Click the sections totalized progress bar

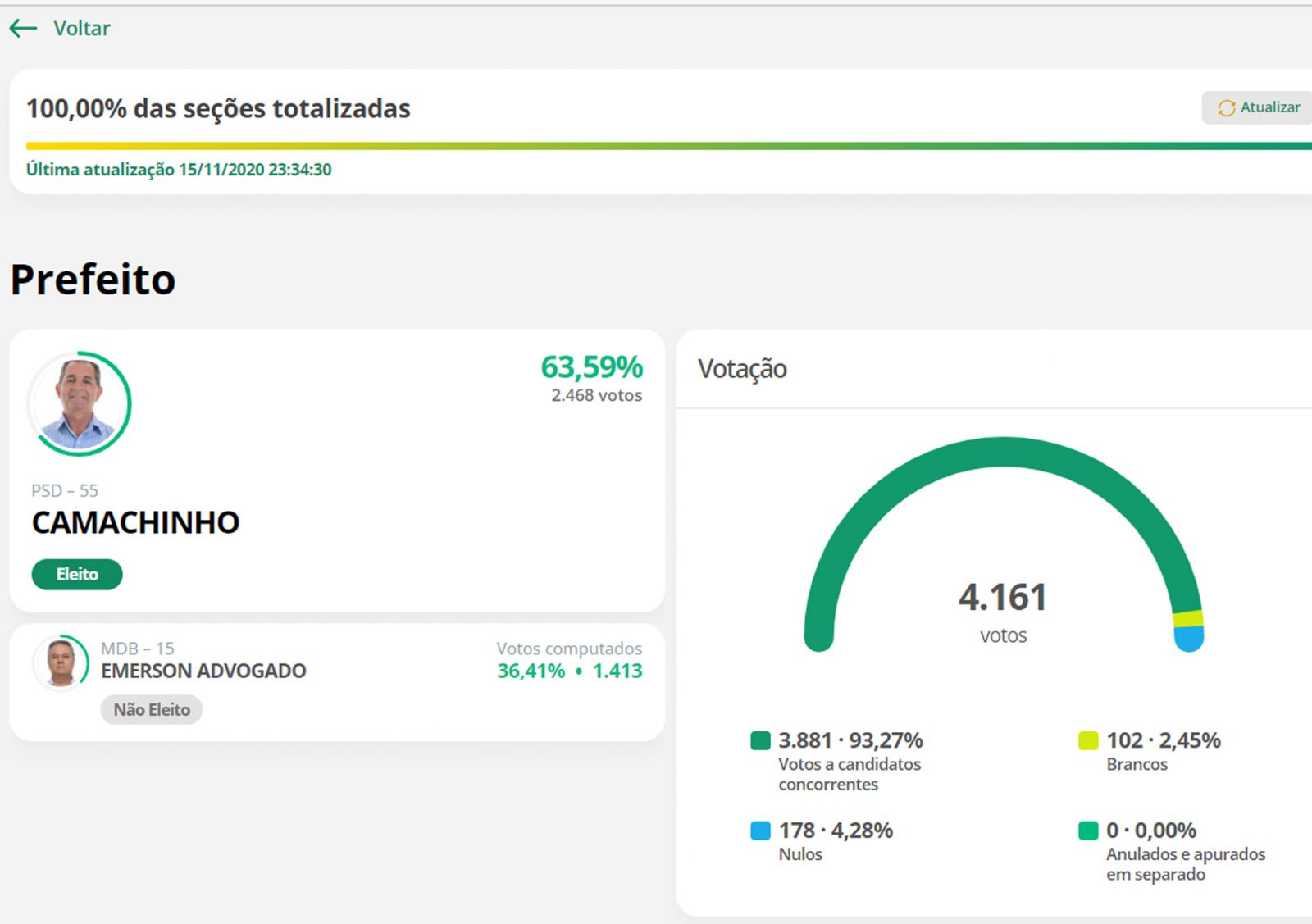(656, 146)
